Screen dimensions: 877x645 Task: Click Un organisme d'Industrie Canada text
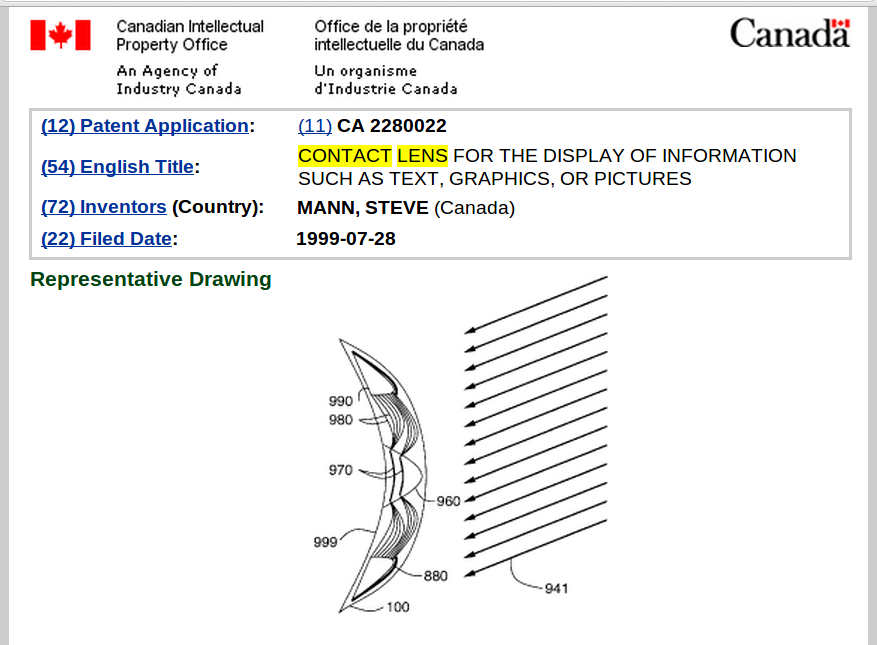pos(386,79)
